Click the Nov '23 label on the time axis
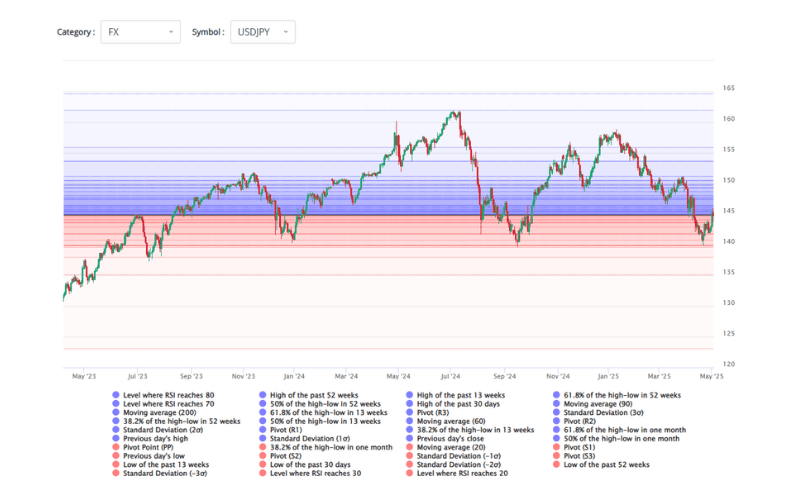The width and height of the screenshot is (800, 500). tap(243, 376)
